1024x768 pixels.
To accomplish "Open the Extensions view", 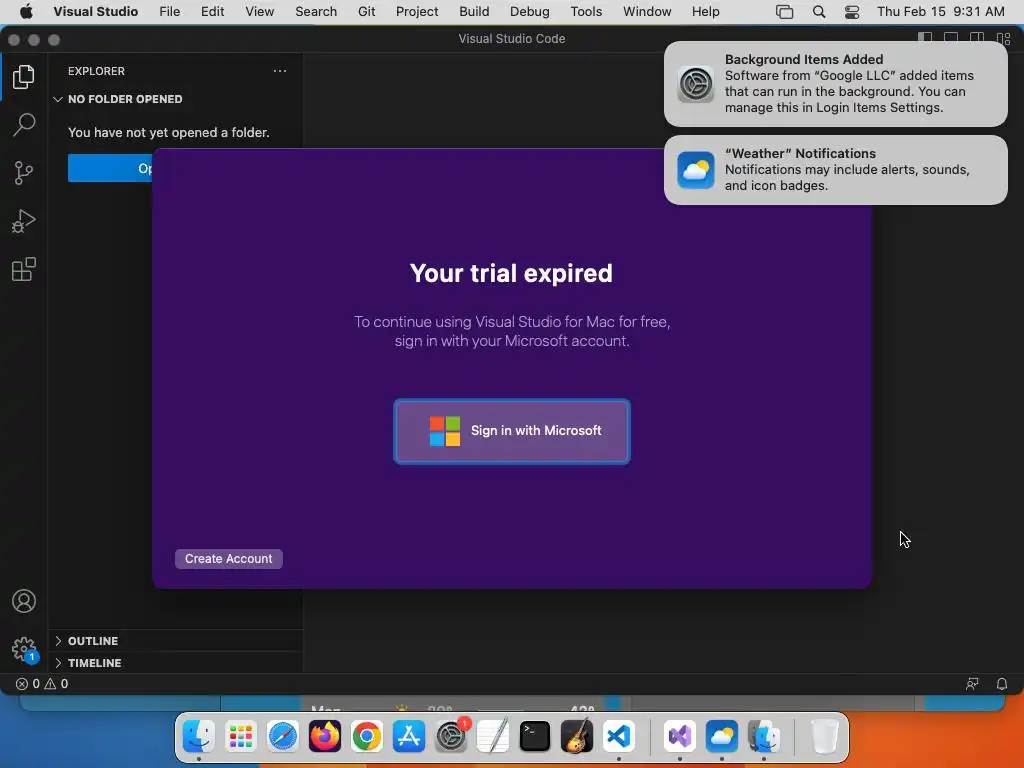I will tap(24, 269).
